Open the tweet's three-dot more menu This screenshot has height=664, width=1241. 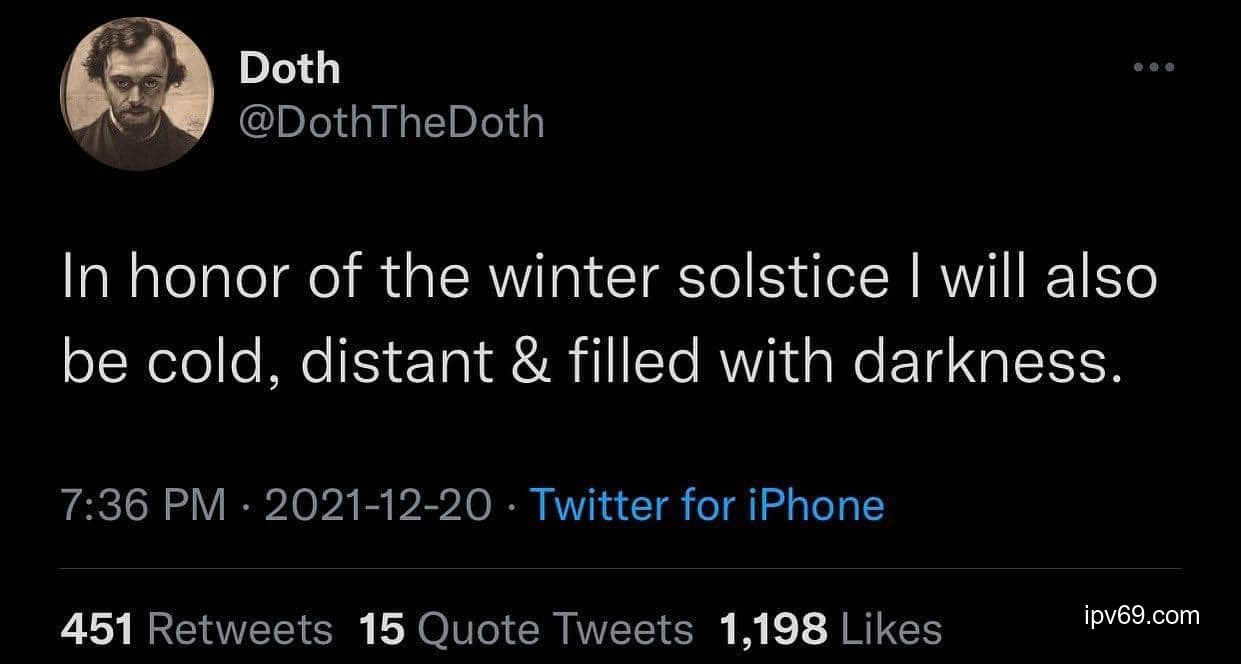pos(1153,68)
